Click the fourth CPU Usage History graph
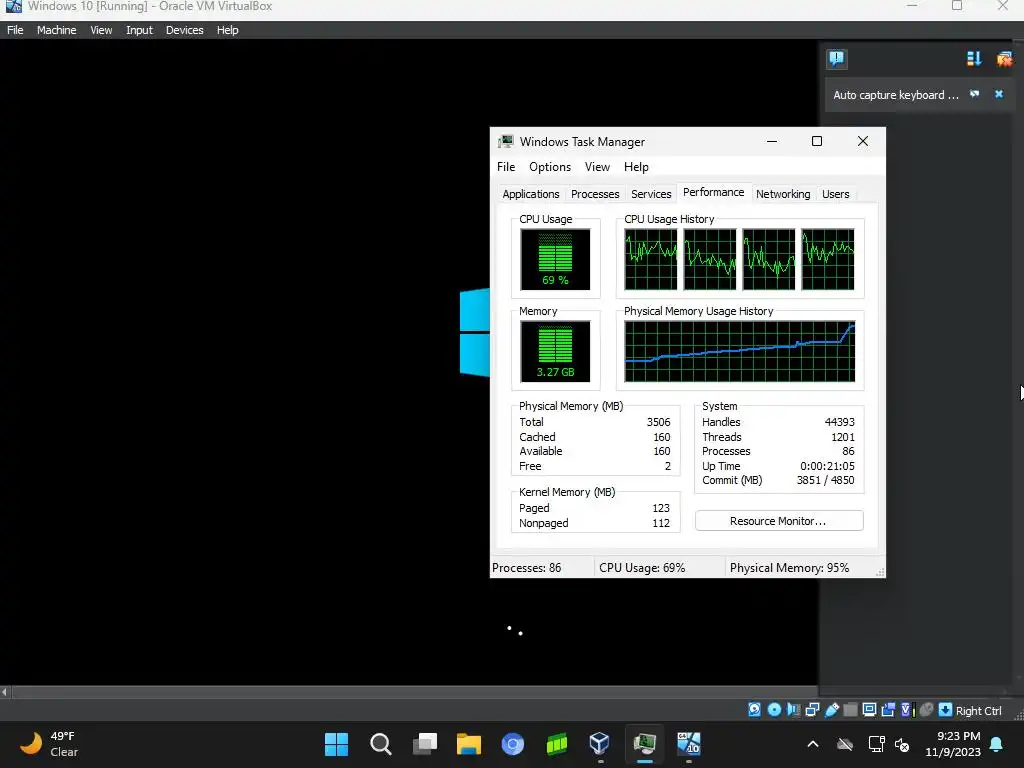This screenshot has width=1024, height=768. click(x=827, y=259)
